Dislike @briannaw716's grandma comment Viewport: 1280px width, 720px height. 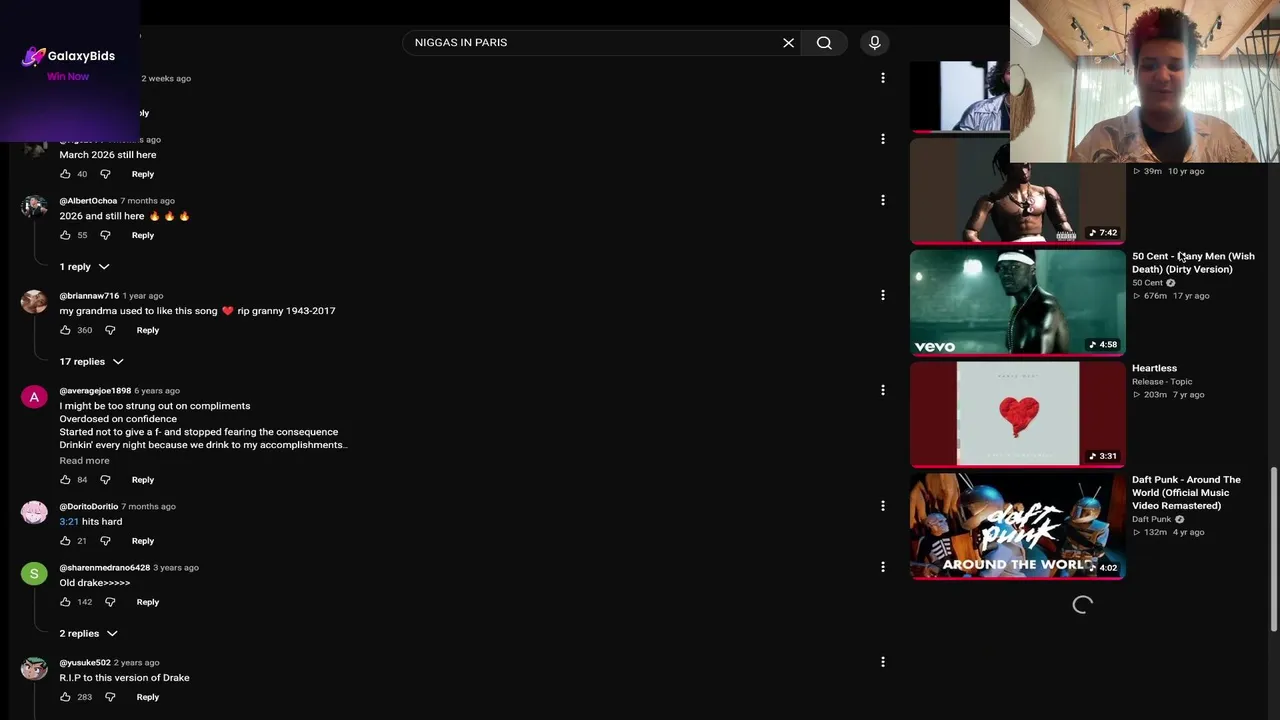coord(110,330)
